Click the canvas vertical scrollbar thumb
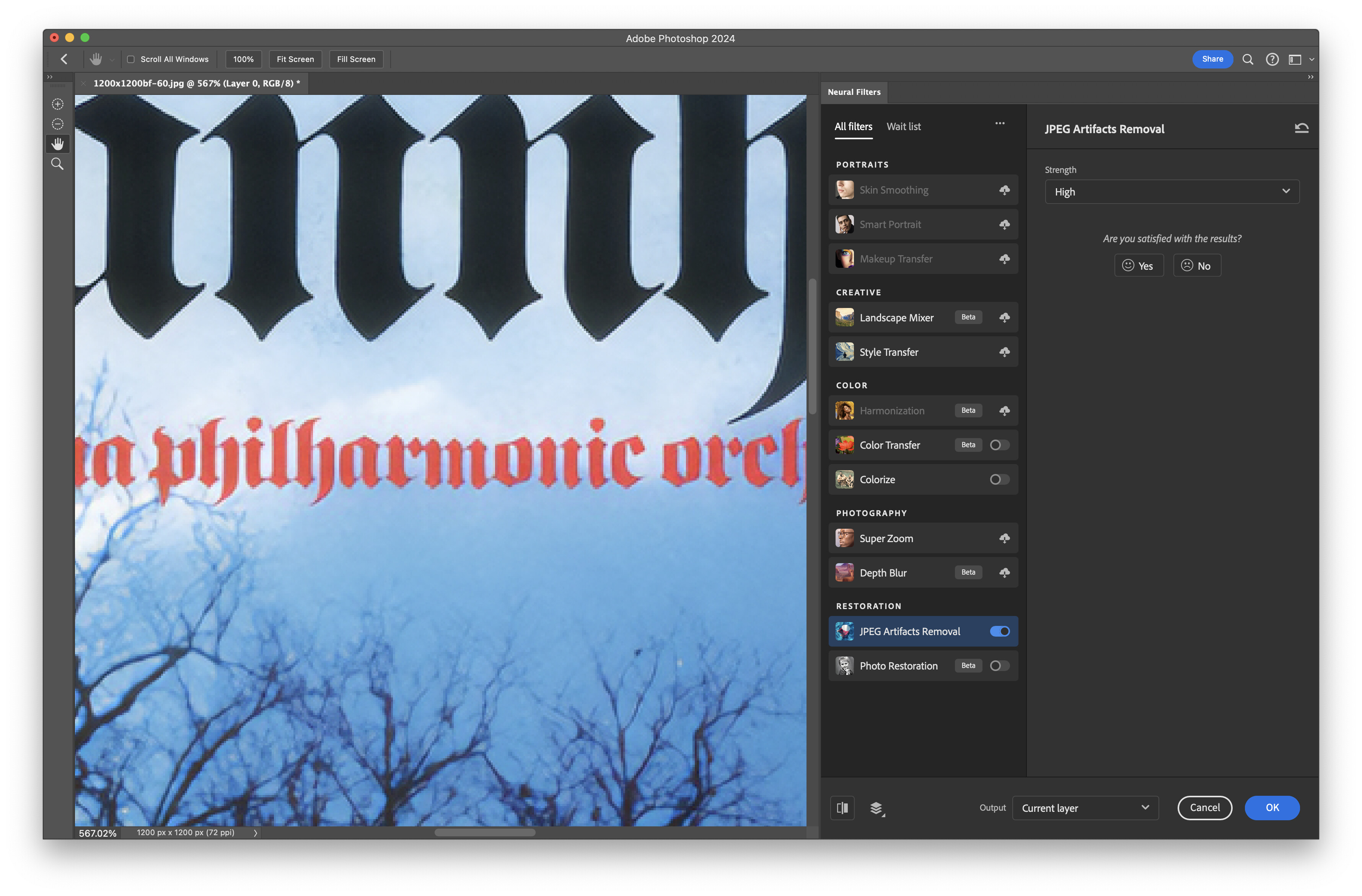The width and height of the screenshot is (1362, 896). tap(812, 345)
